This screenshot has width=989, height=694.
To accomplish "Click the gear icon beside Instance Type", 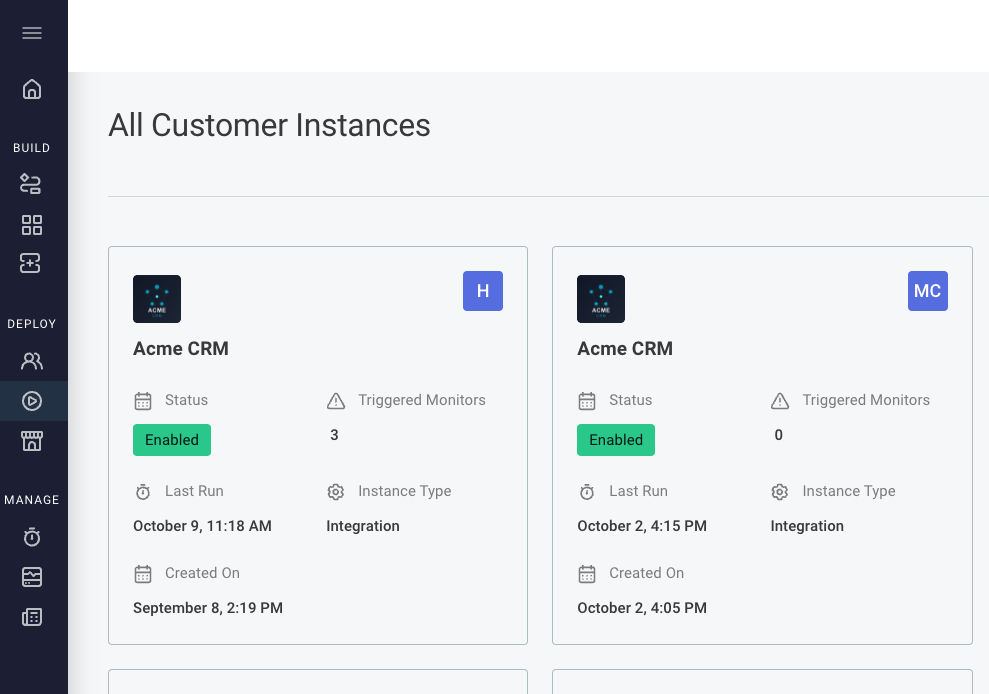I will point(335,491).
